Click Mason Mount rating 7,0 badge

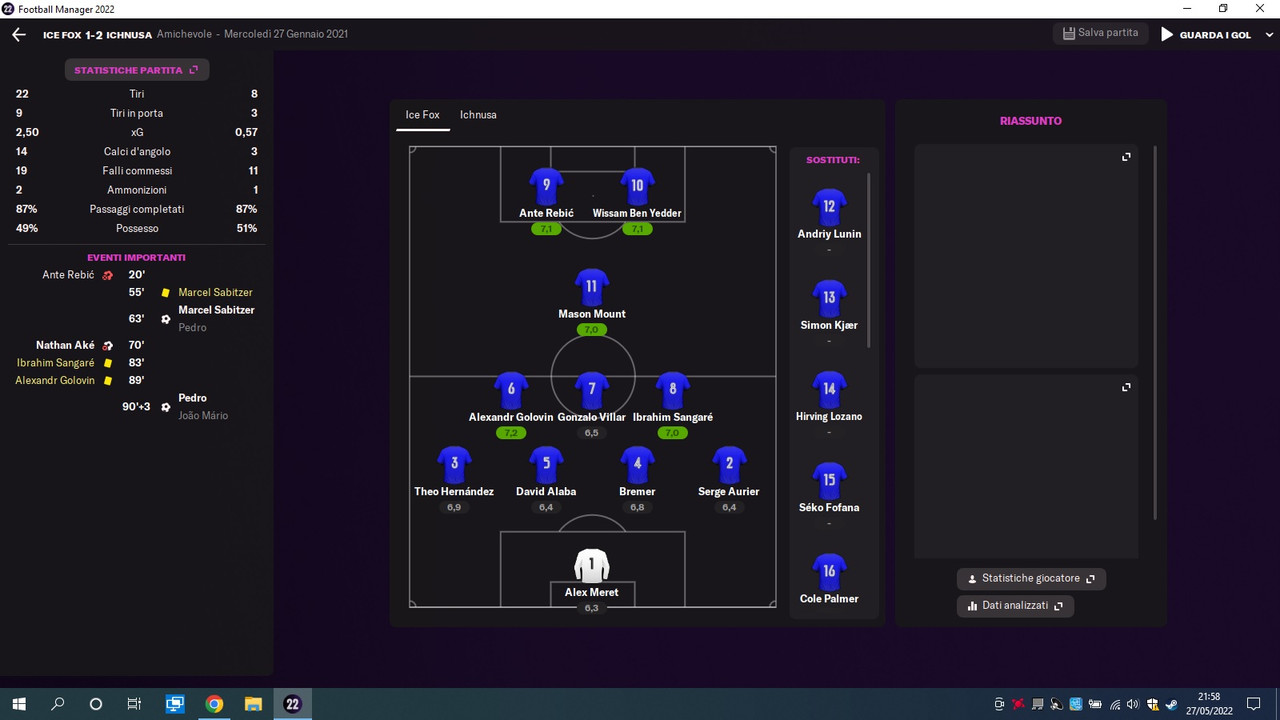tap(591, 330)
